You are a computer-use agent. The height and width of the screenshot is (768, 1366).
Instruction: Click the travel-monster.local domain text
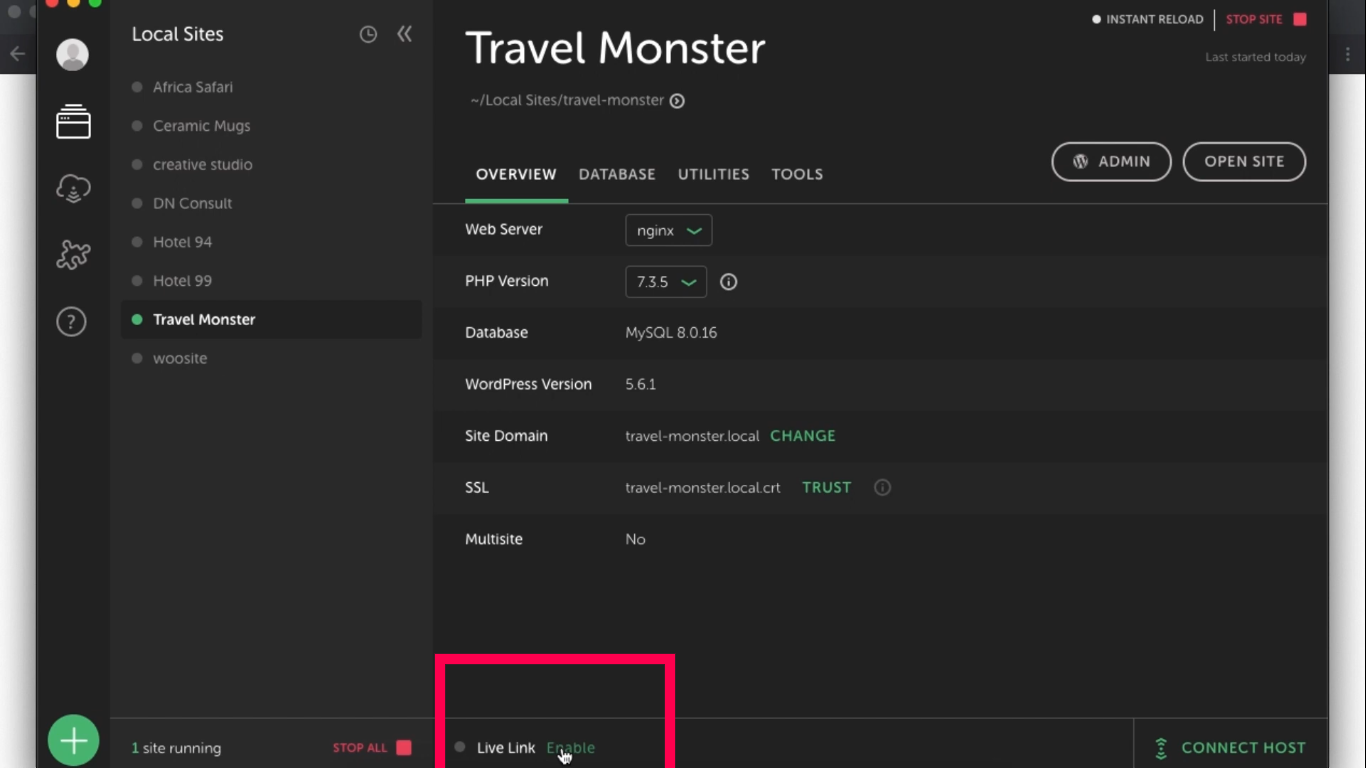click(x=692, y=437)
